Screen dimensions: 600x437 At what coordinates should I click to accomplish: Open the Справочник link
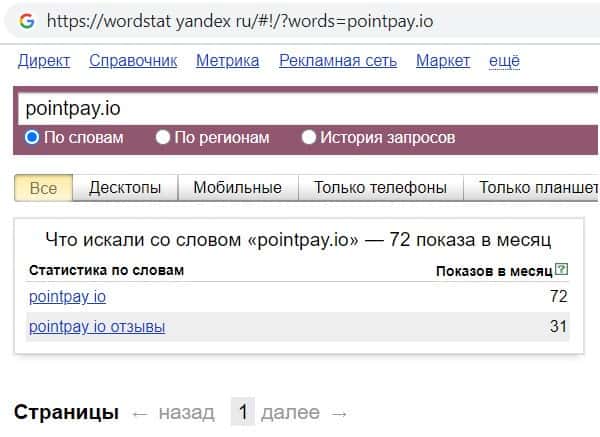[133, 61]
